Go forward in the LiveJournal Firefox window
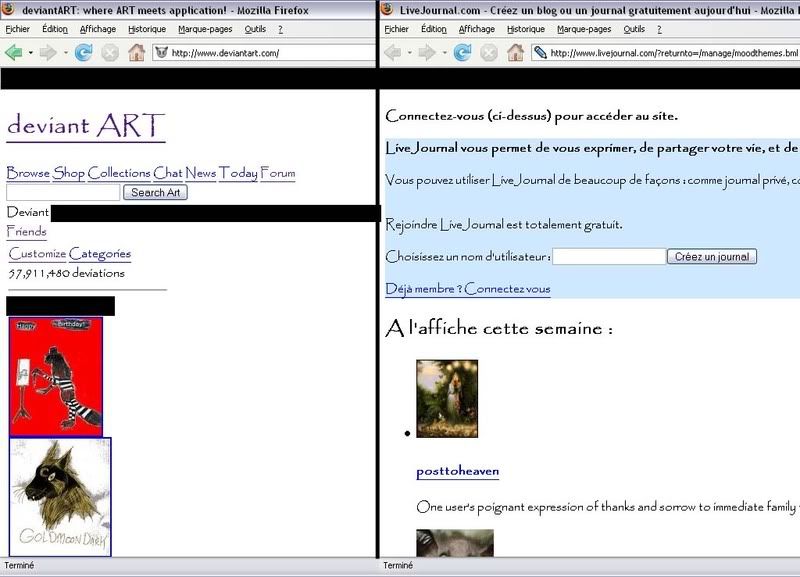Image resolution: width=800 pixels, height=577 pixels. click(427, 52)
